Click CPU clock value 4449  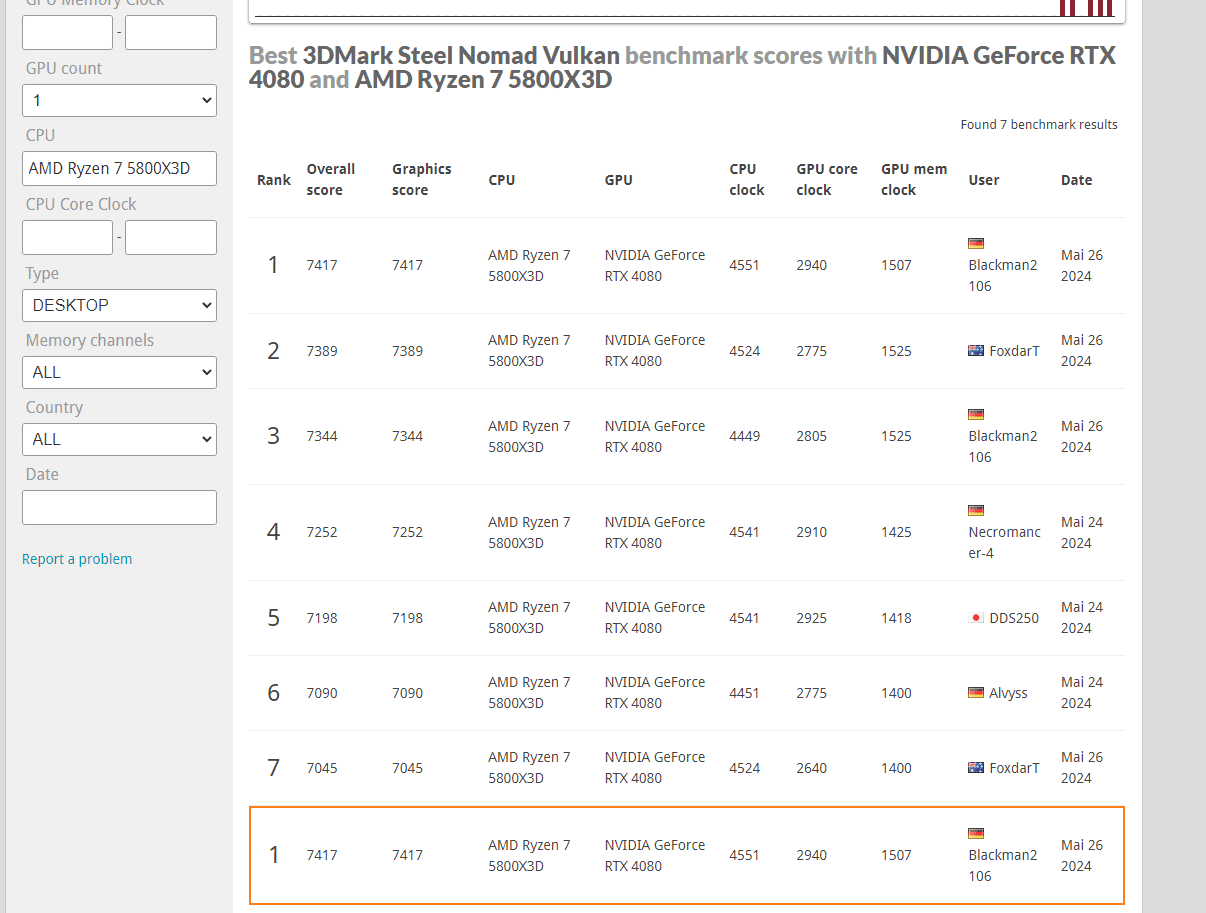[745, 436]
